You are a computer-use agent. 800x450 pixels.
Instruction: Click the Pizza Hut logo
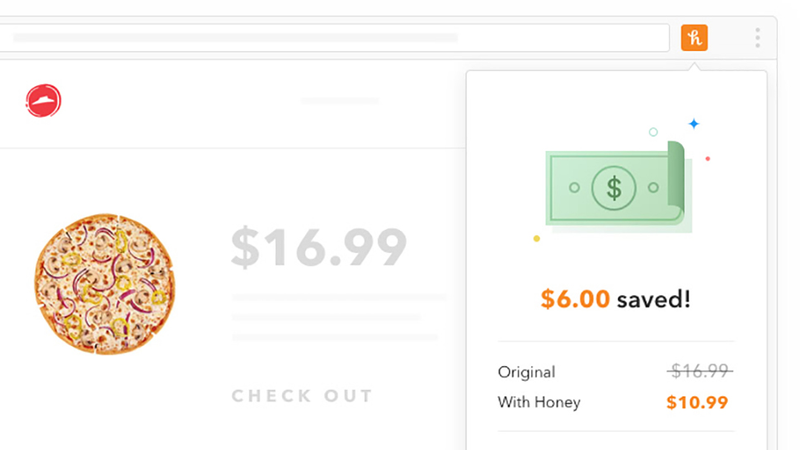point(43,101)
